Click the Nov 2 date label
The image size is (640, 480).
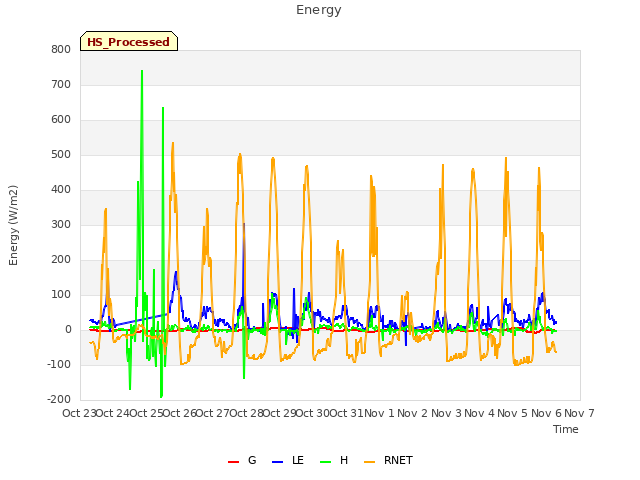point(413,413)
